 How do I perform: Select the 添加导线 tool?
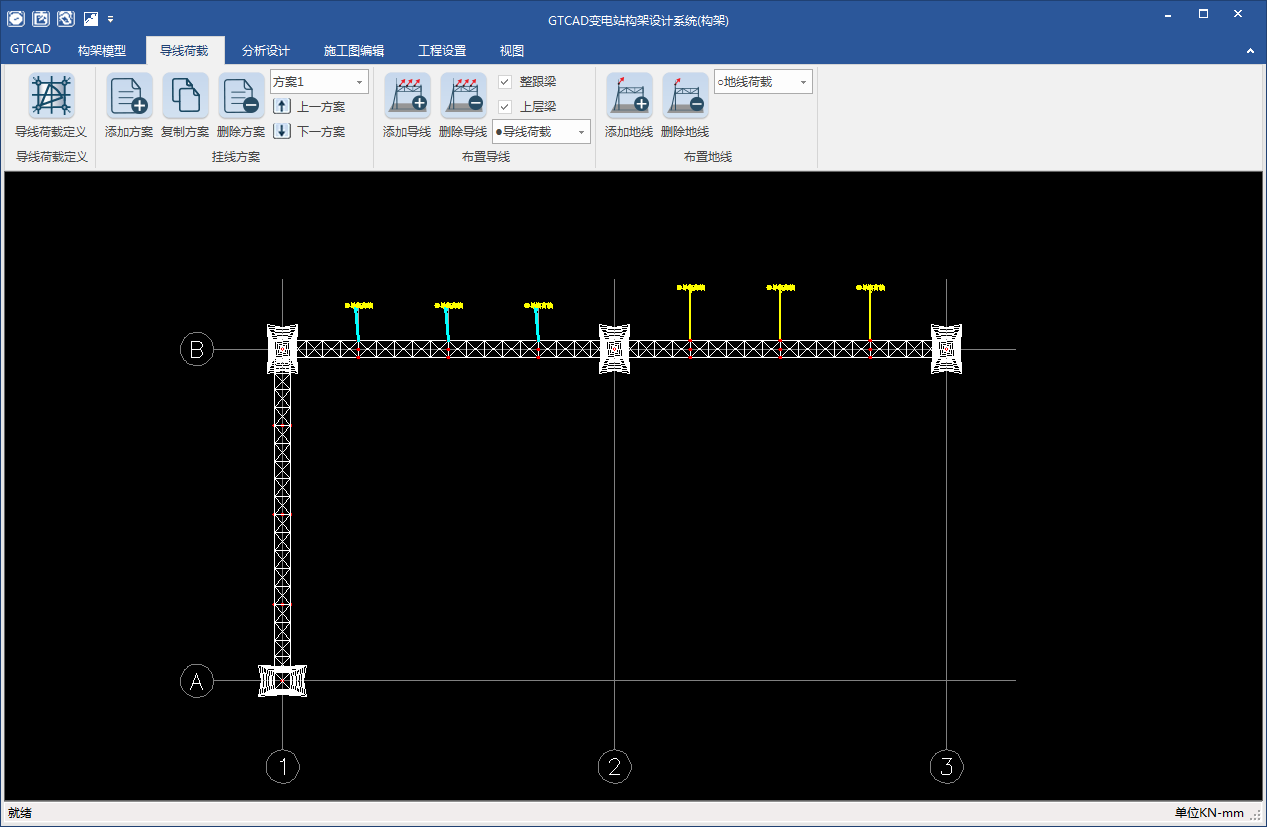click(x=407, y=97)
